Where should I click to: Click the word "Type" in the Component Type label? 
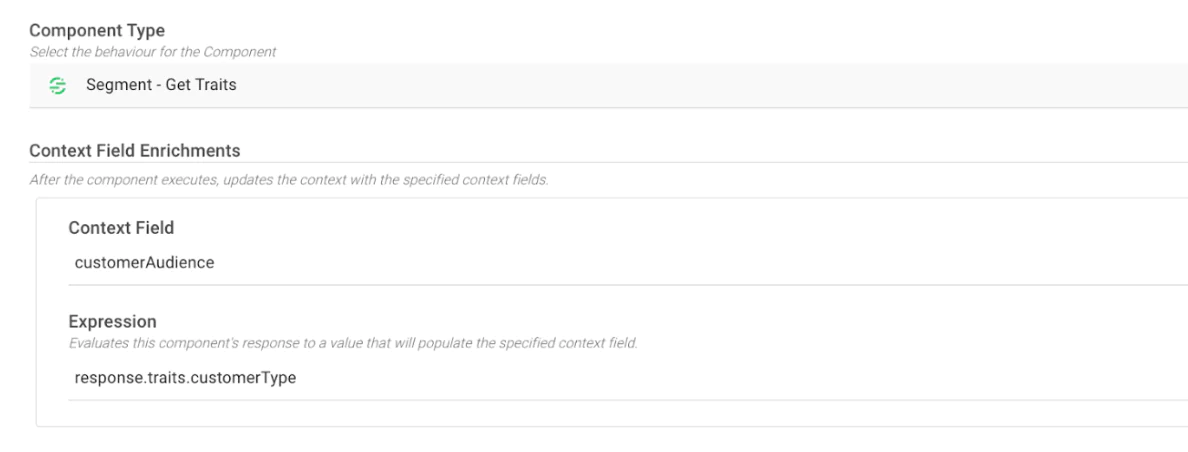pos(145,31)
